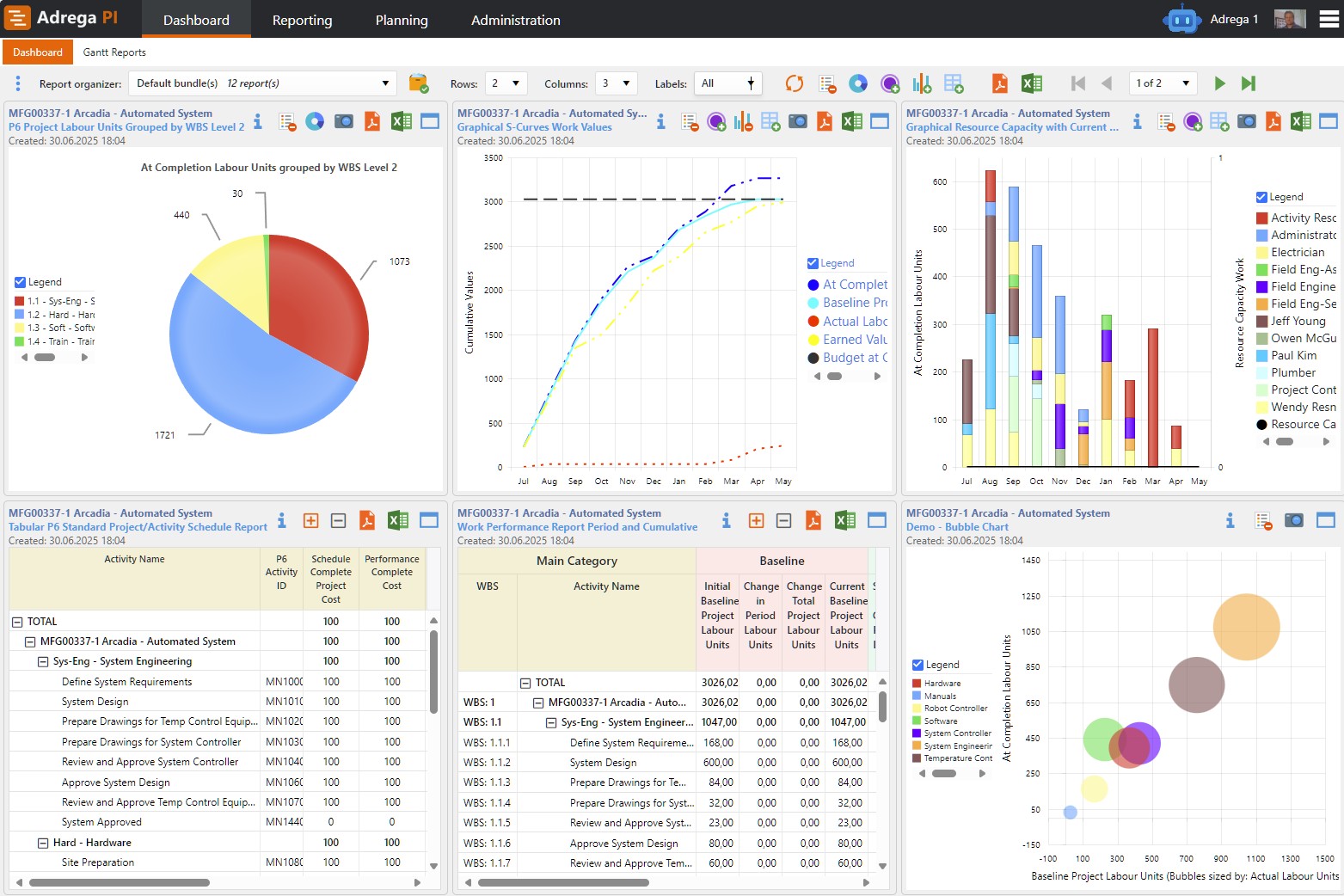
Task: Switch to the Reporting tab
Action: click(x=302, y=20)
